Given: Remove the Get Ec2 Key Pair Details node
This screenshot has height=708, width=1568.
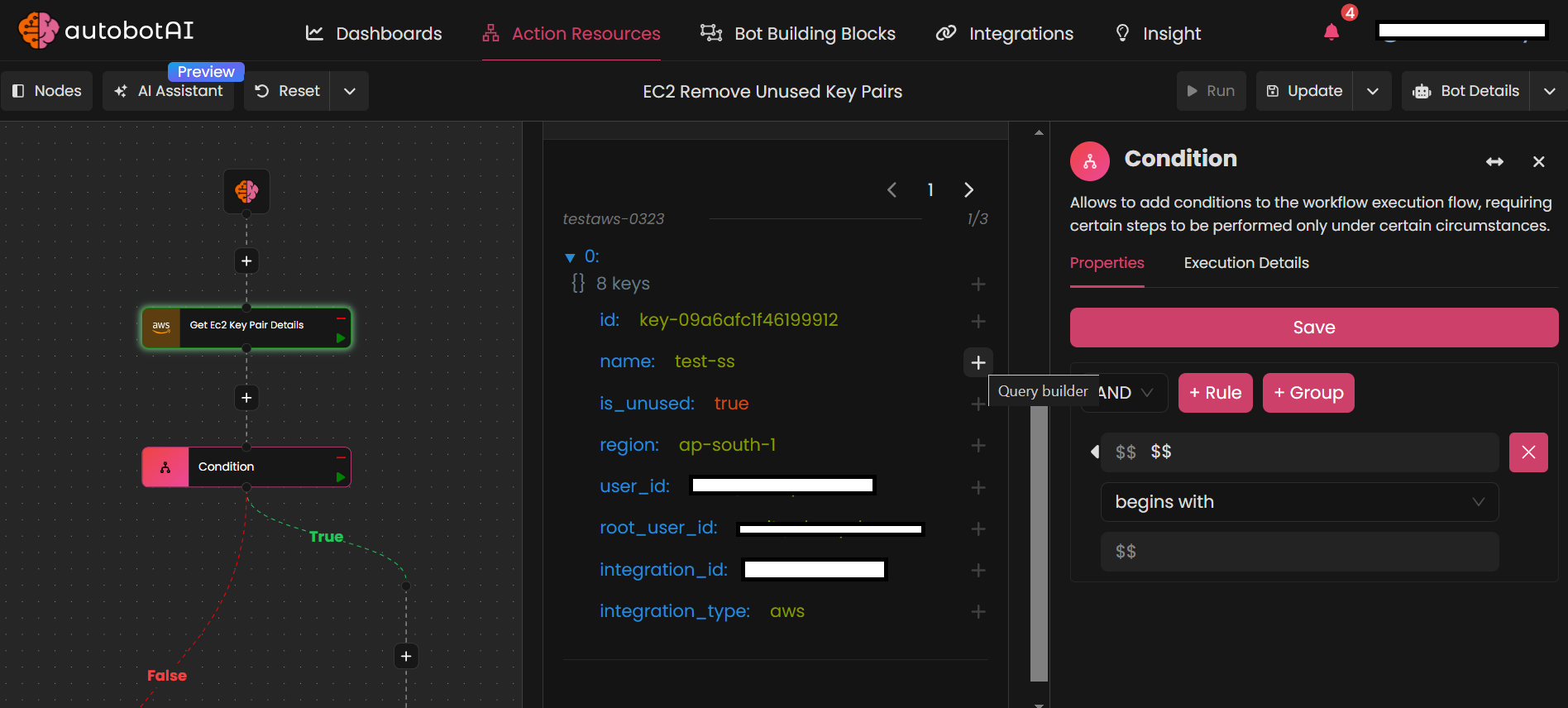Looking at the screenshot, I should click(x=341, y=318).
